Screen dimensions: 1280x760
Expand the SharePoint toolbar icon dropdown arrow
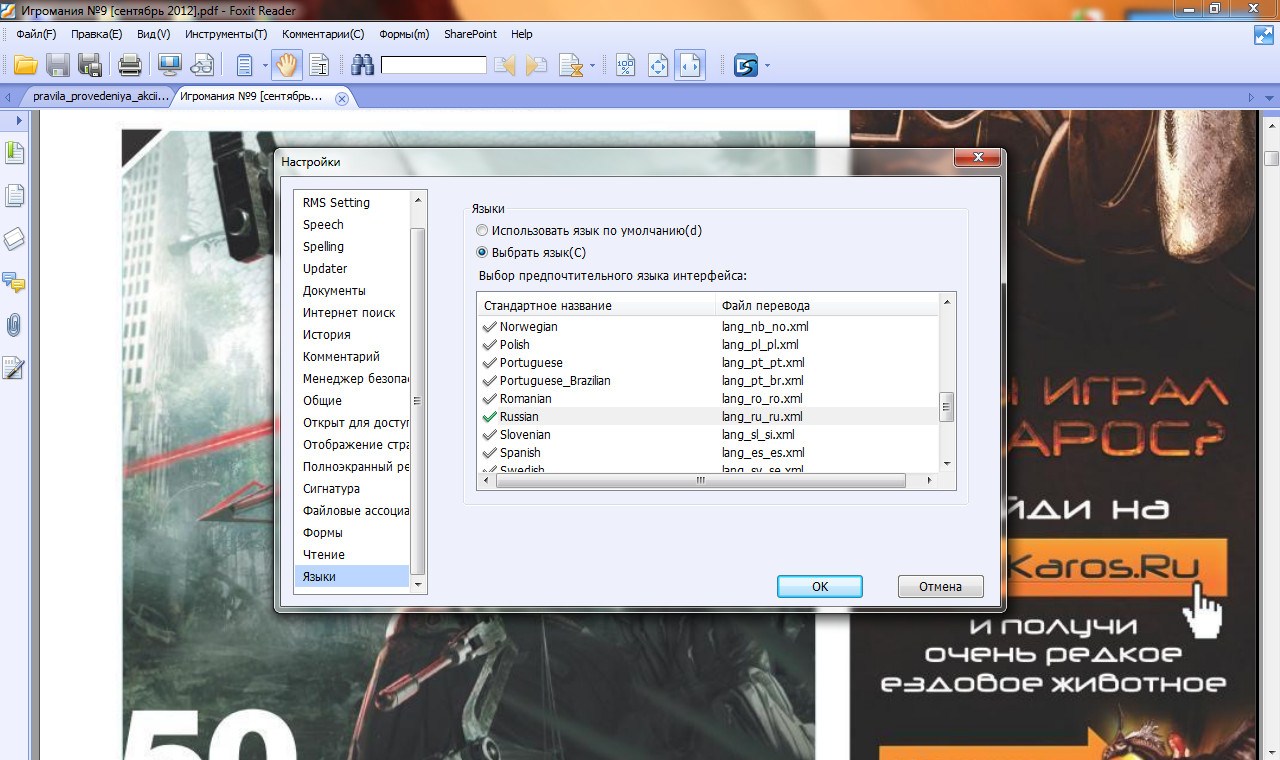click(767, 66)
